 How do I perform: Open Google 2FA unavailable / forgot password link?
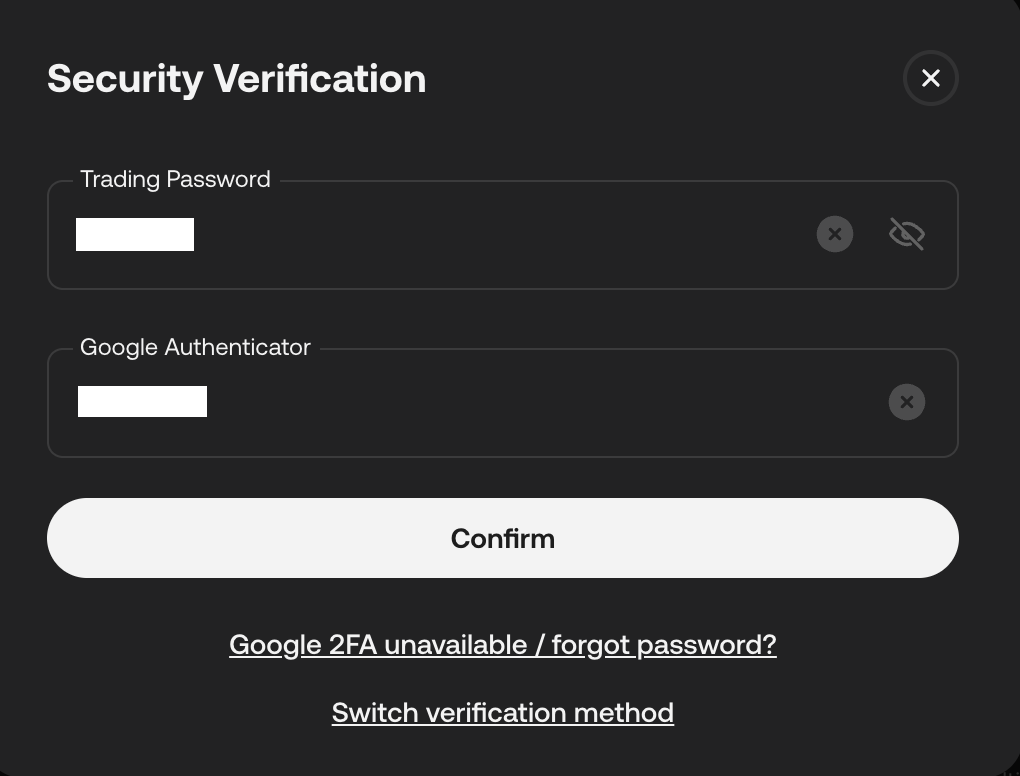point(503,645)
